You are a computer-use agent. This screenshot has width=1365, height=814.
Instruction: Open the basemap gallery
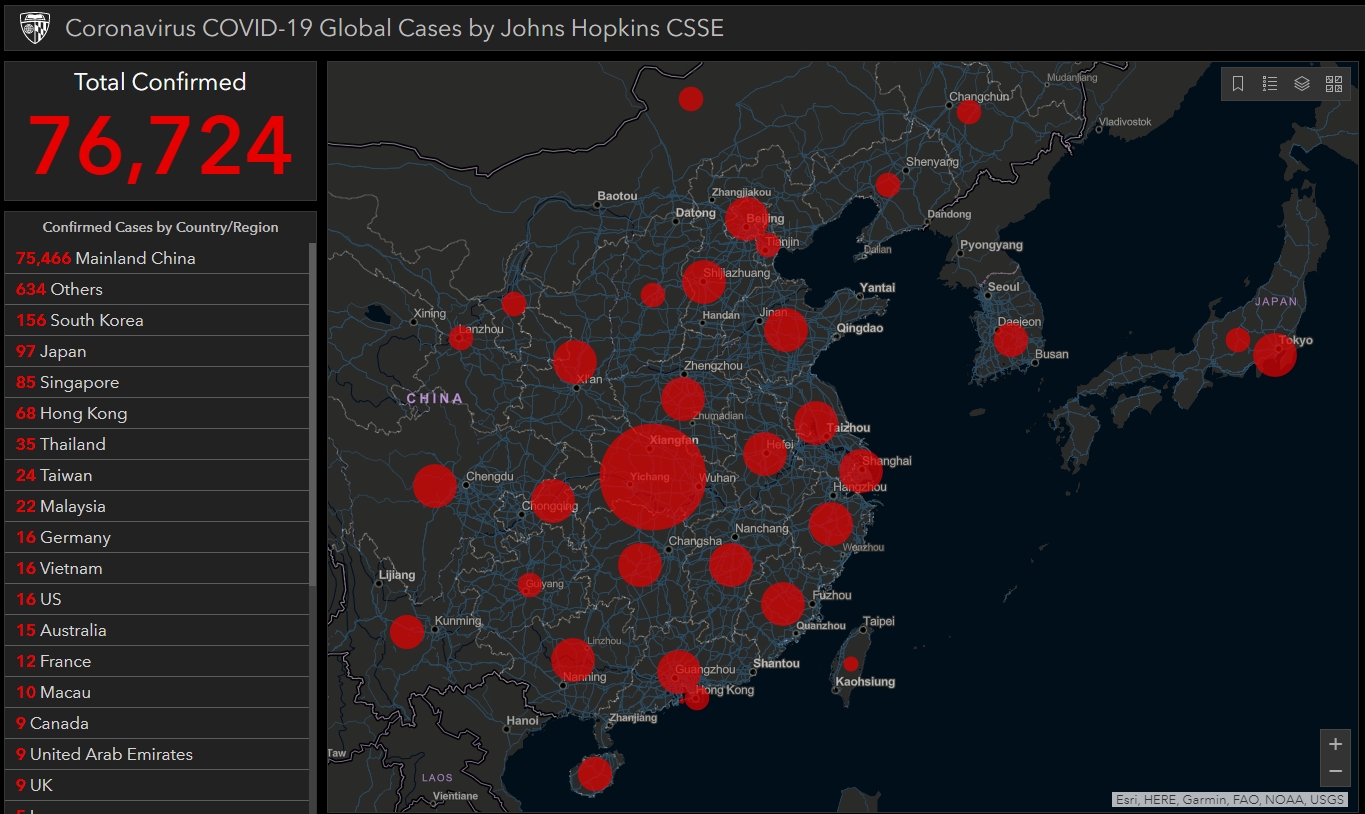(x=1334, y=84)
